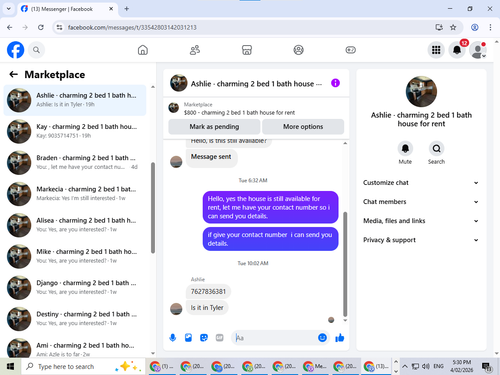Send a thumbs-up like

point(340,338)
